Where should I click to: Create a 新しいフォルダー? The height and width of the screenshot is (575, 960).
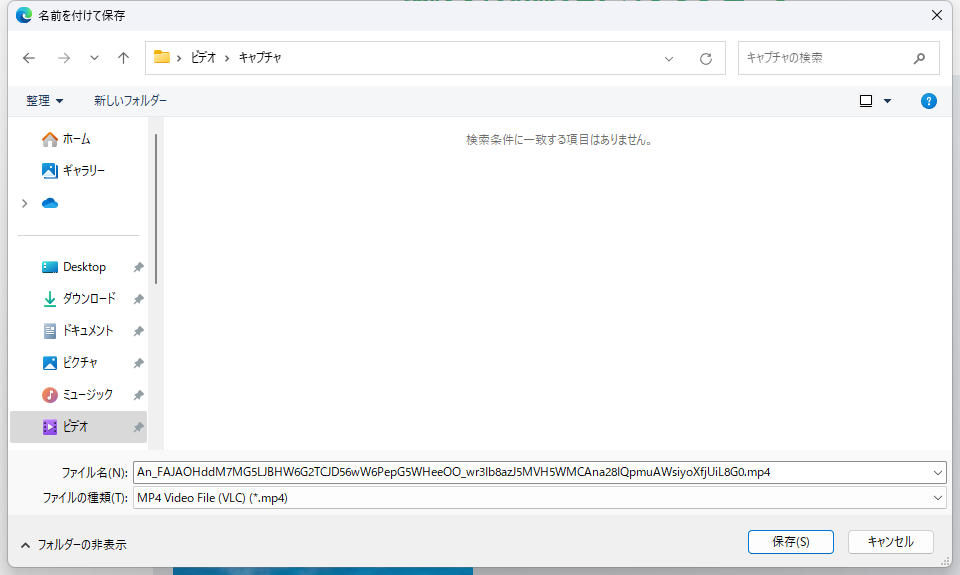(130, 100)
